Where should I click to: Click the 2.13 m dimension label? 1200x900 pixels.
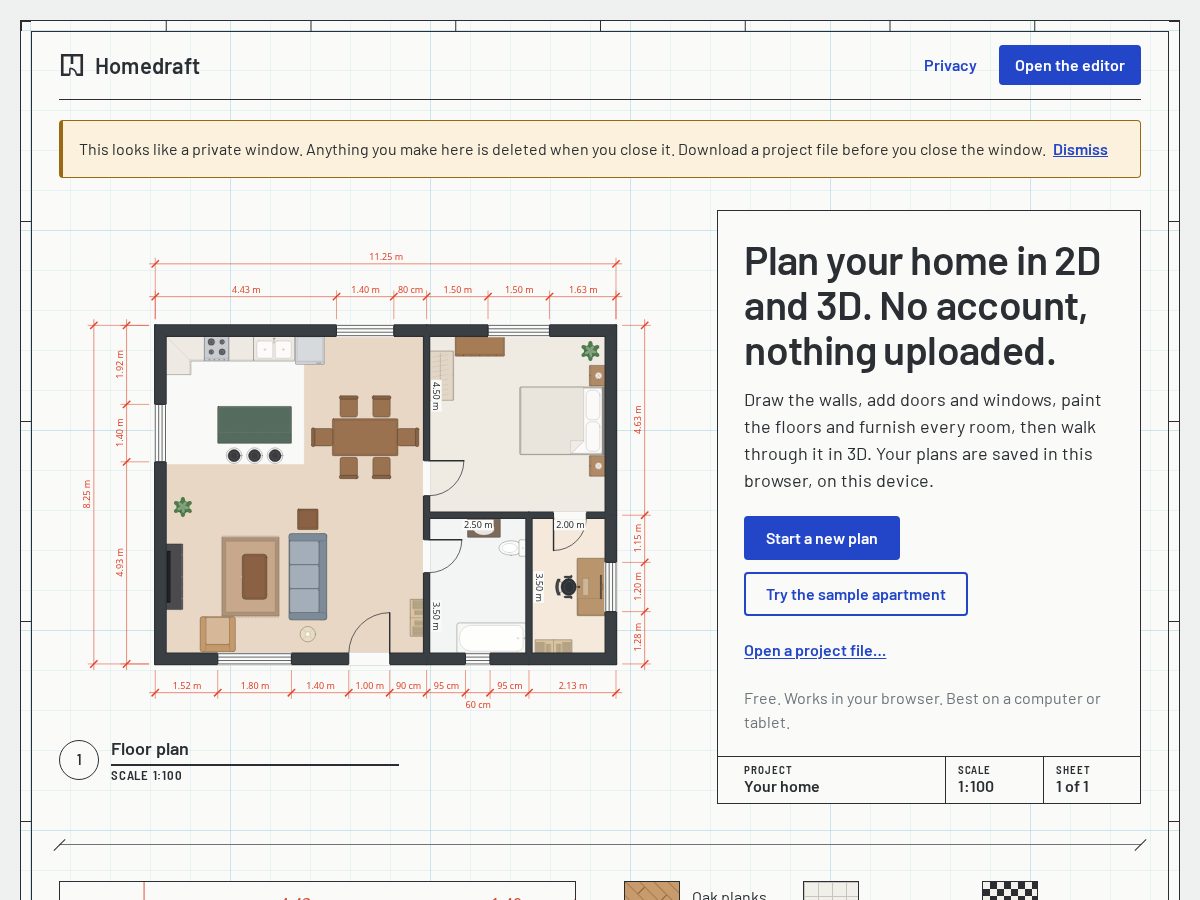click(x=573, y=686)
